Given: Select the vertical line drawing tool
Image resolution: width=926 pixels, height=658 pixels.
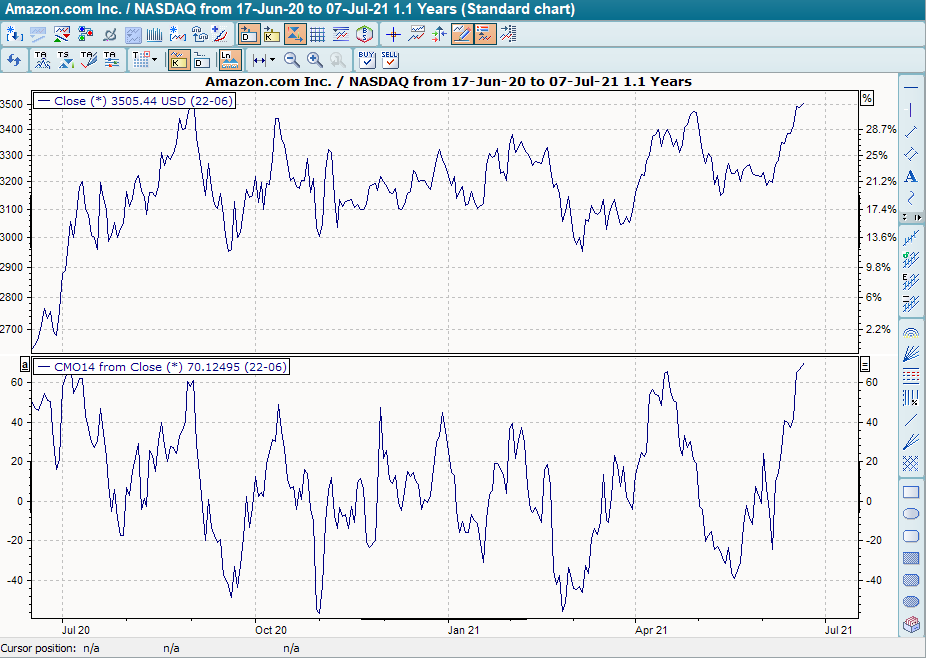Looking at the screenshot, I should click(911, 110).
